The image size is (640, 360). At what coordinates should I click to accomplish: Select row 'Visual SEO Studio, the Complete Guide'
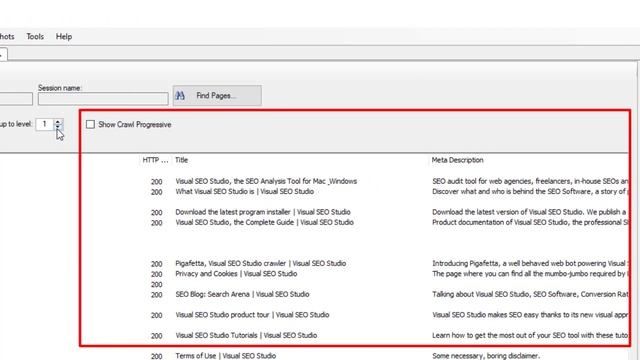264,222
